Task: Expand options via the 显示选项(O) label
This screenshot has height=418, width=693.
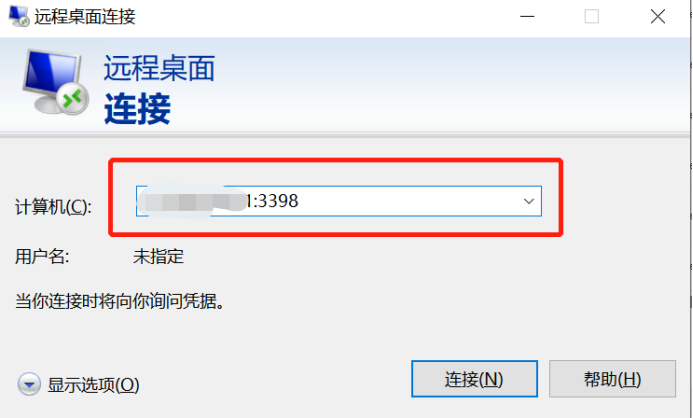Action: [x=93, y=384]
